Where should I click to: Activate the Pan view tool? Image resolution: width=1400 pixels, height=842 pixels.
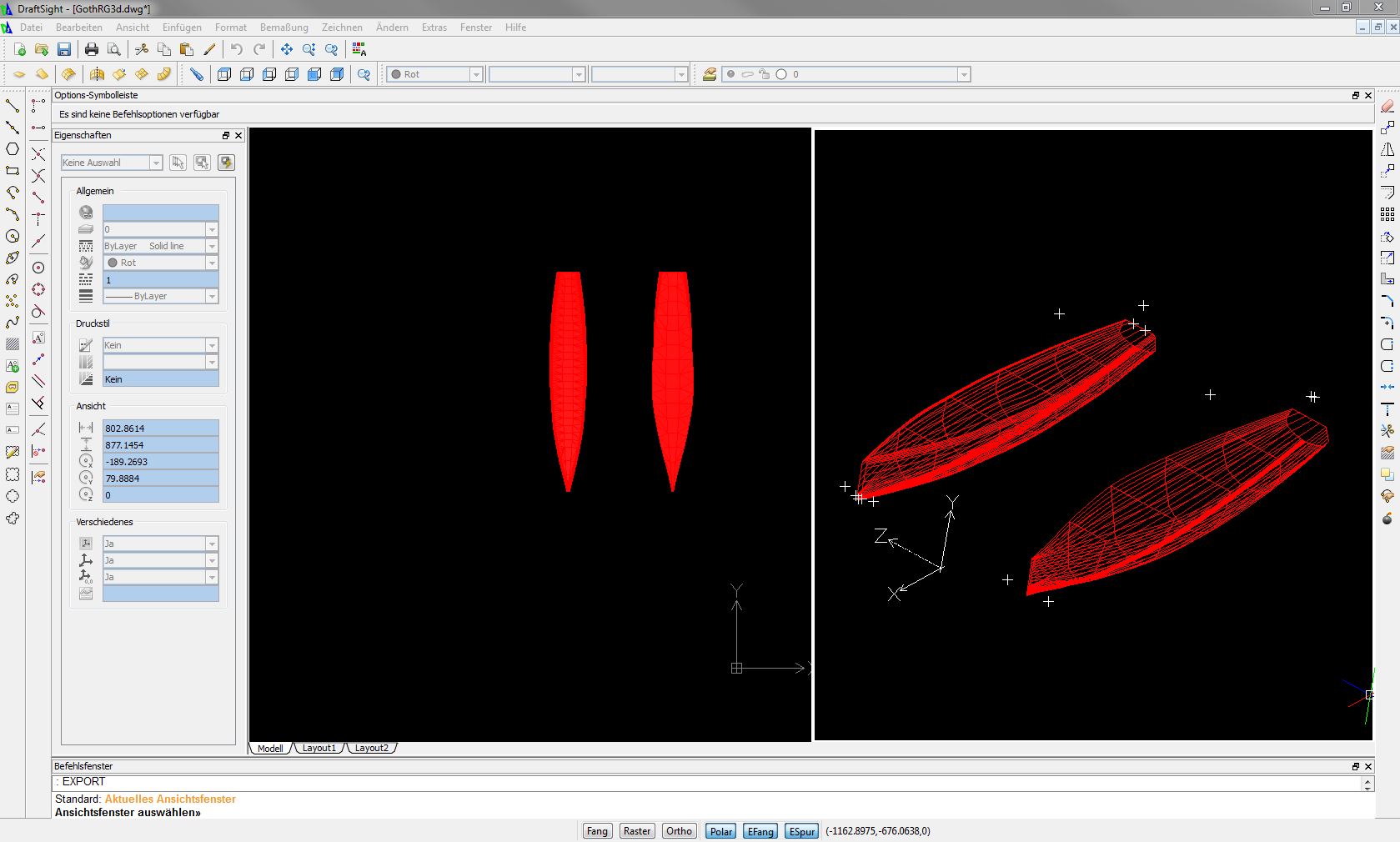pyautogui.click(x=287, y=50)
